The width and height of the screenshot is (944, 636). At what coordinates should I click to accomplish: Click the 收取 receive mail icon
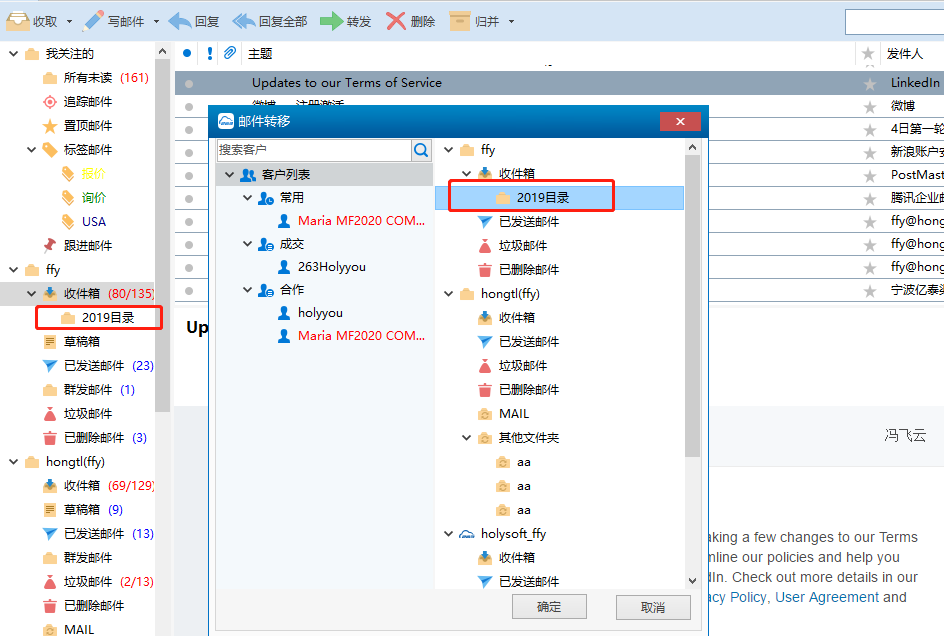point(18,21)
